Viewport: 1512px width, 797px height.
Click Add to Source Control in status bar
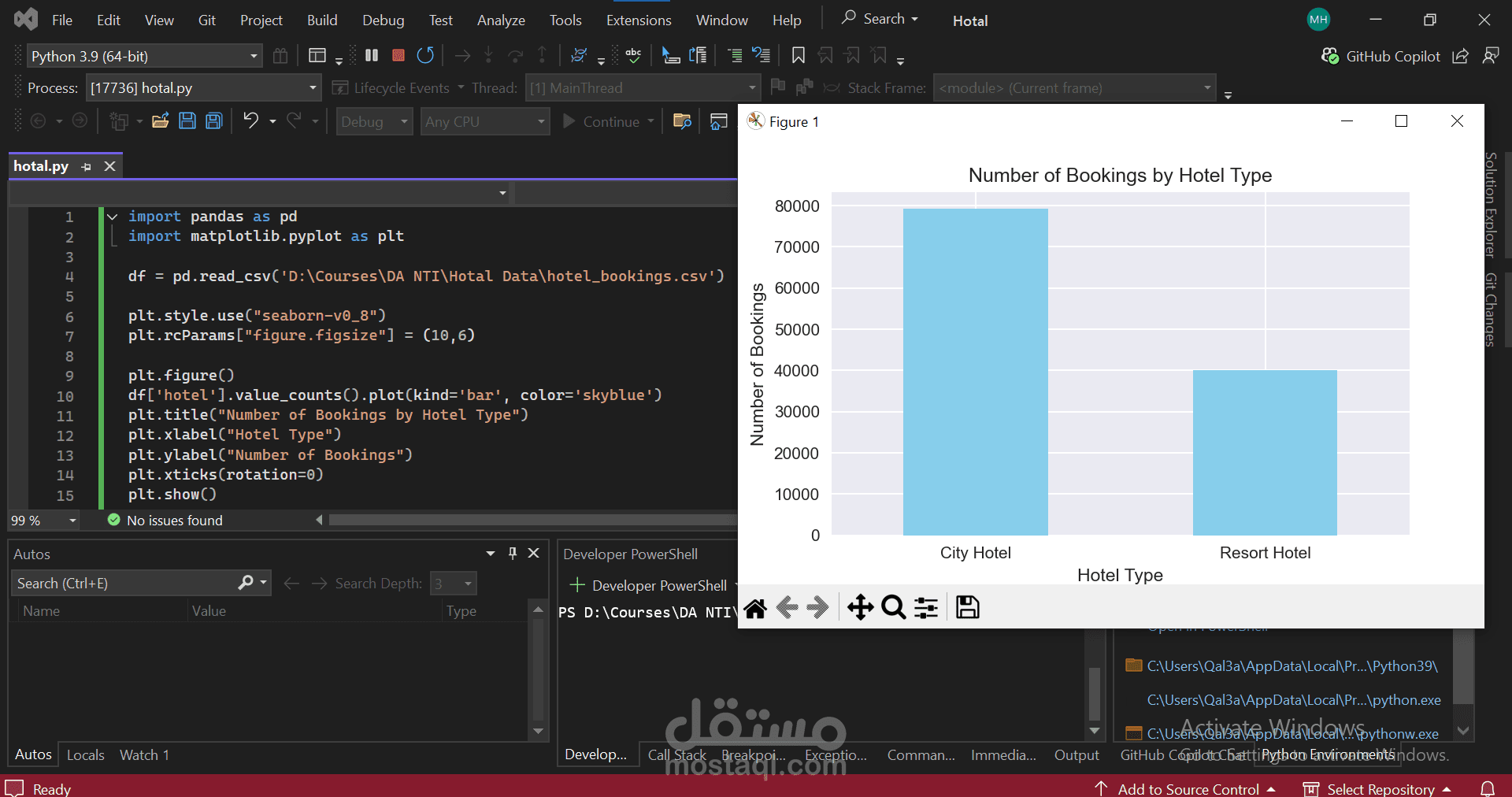click(x=1188, y=788)
